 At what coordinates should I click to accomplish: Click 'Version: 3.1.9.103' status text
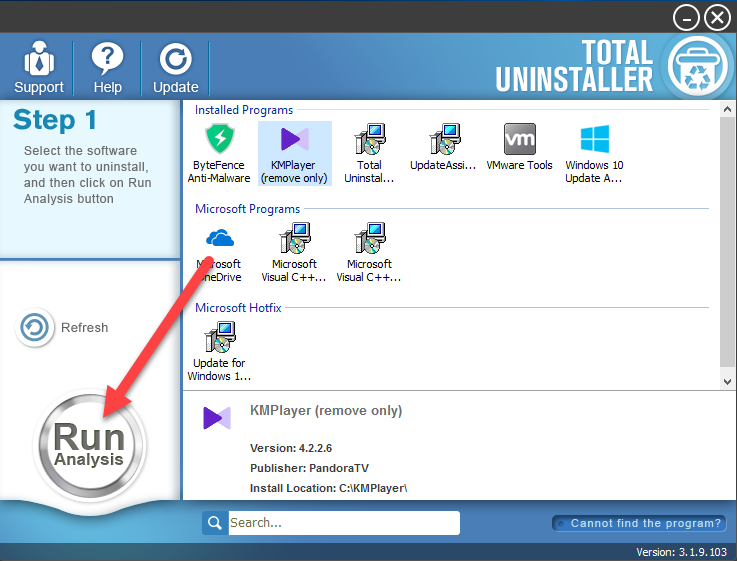682,552
